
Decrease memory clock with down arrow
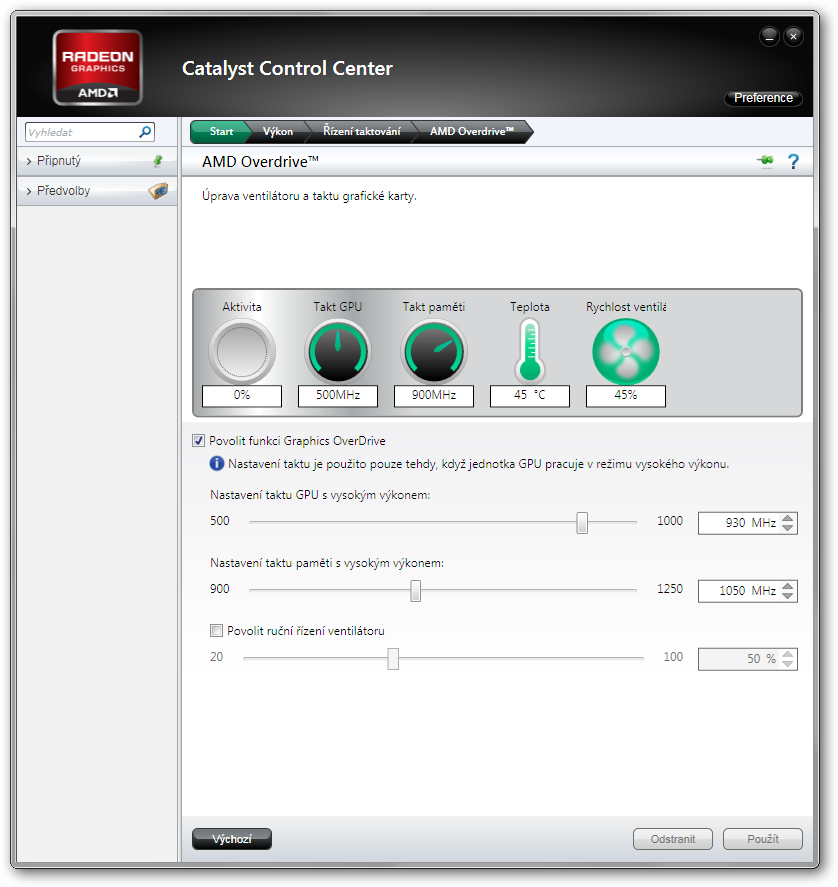tap(788, 596)
